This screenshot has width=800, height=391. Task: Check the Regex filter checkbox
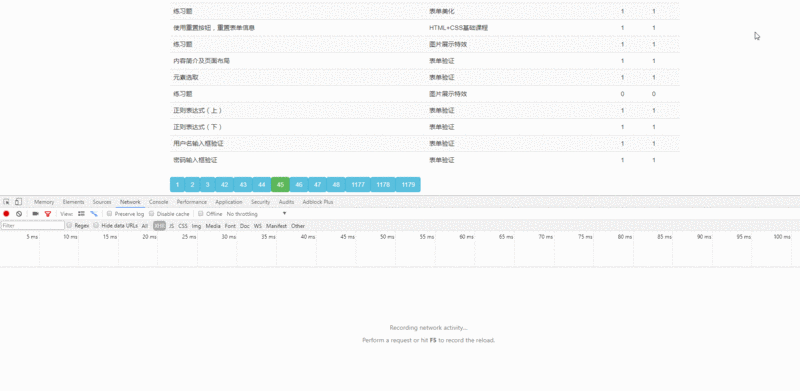coord(69,225)
